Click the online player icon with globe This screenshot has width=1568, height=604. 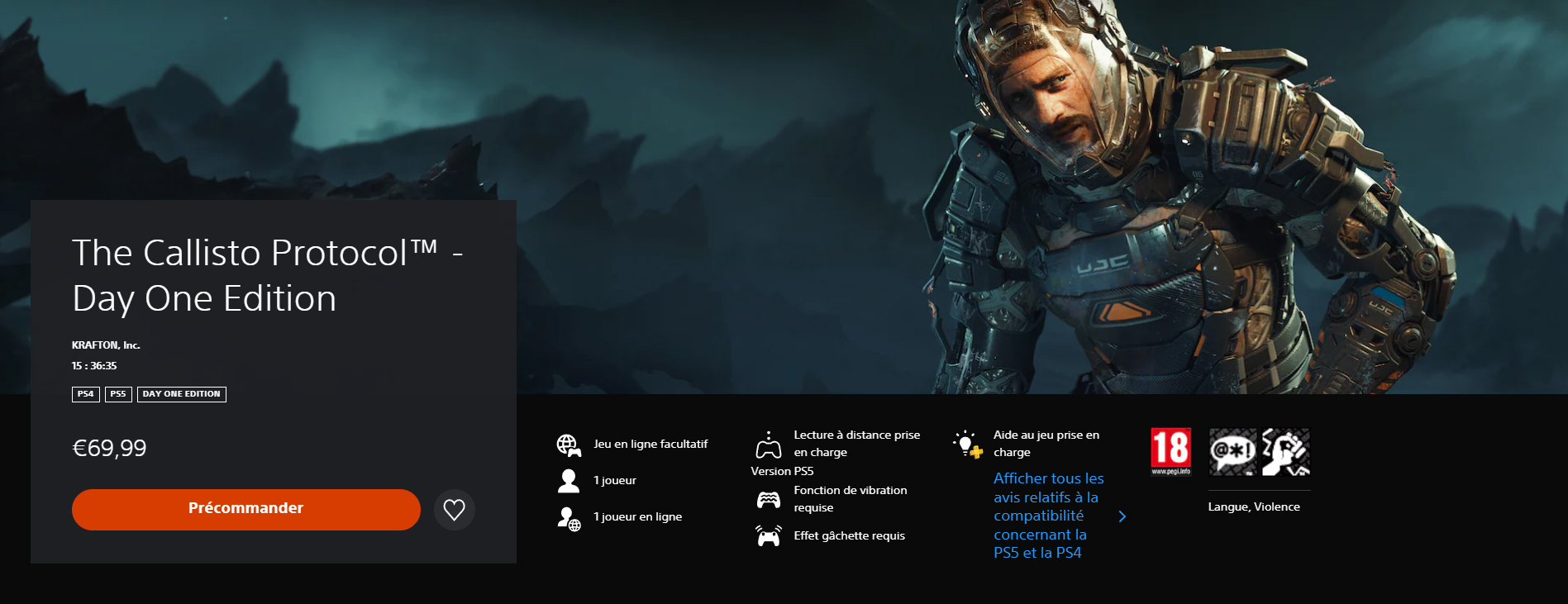click(569, 518)
